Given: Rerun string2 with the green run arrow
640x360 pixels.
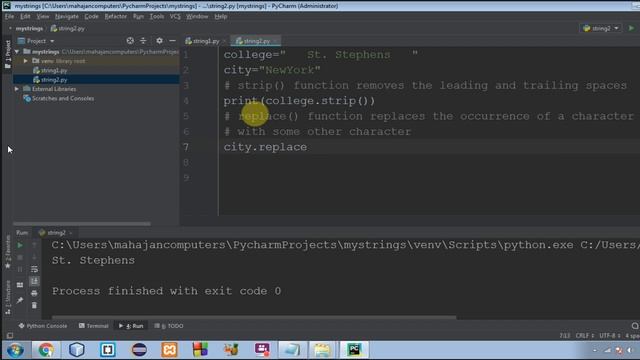Looking at the screenshot, I should (x=20, y=245).
